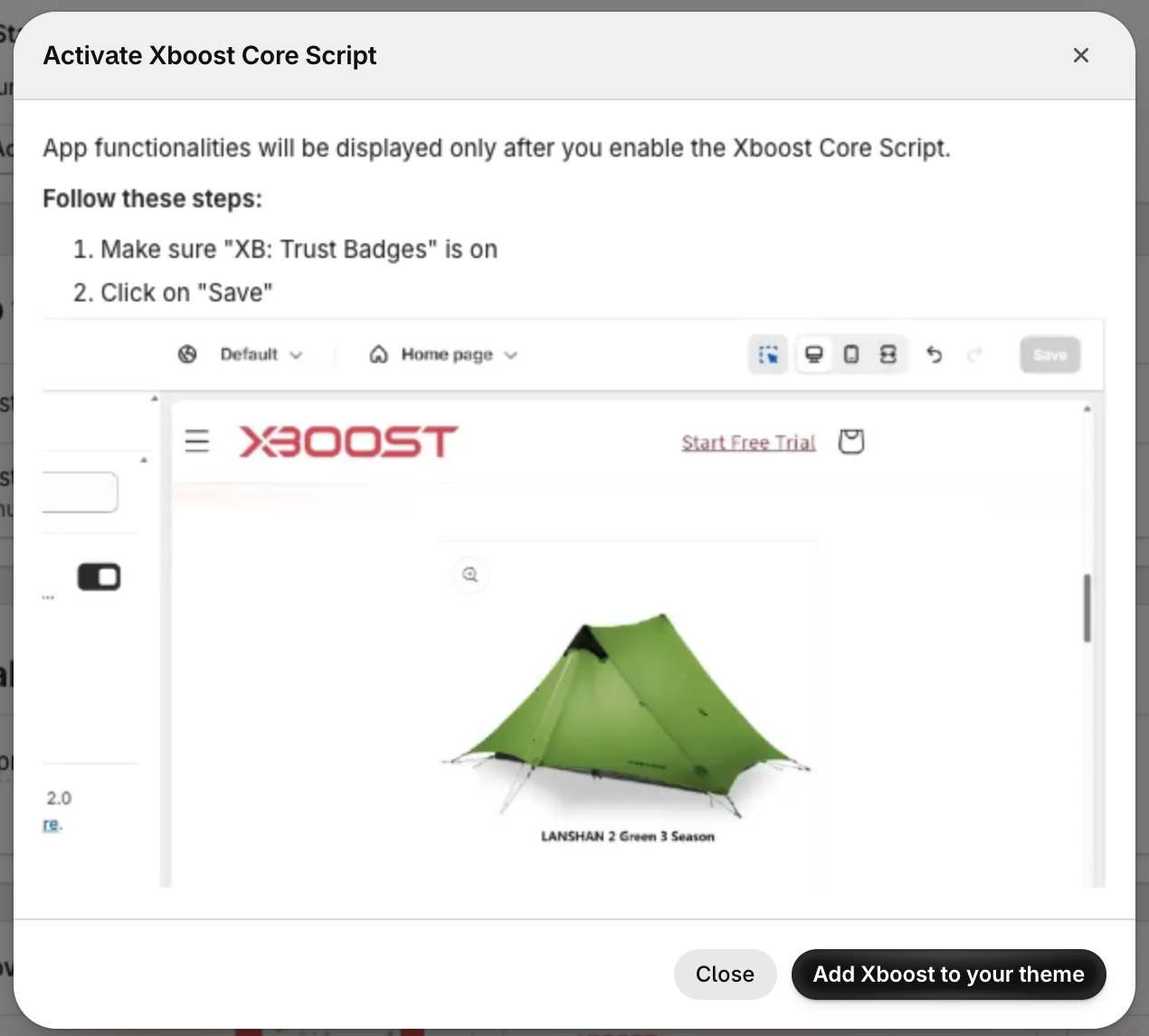Viewport: 1149px width, 1036px height.
Task: Click the XBOOST logo
Action: 348,442
